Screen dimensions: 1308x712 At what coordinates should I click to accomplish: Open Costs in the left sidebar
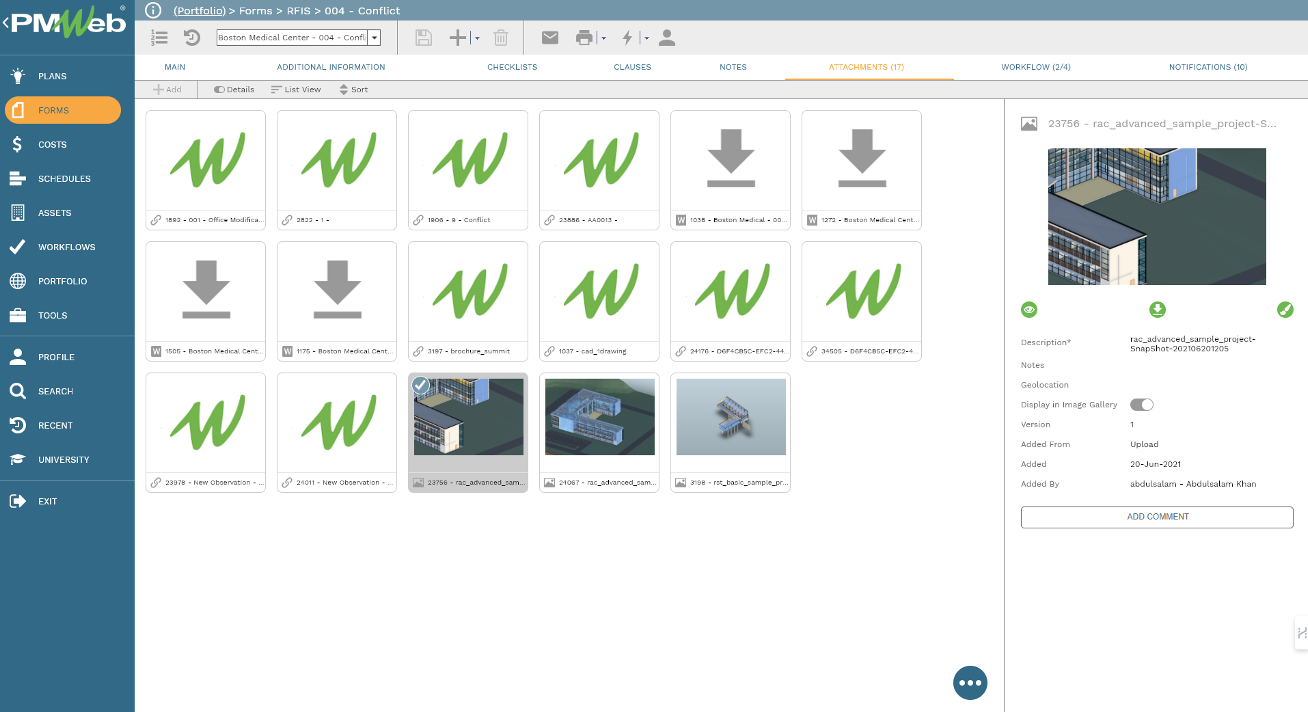point(67,145)
